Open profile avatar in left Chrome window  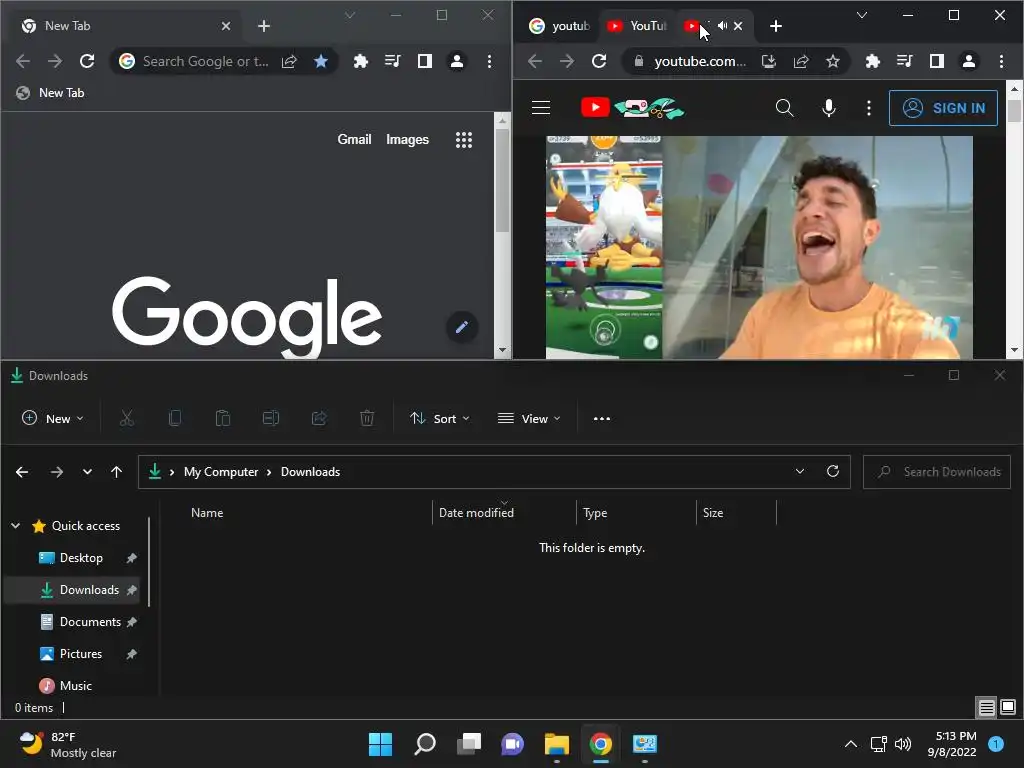coord(457,61)
